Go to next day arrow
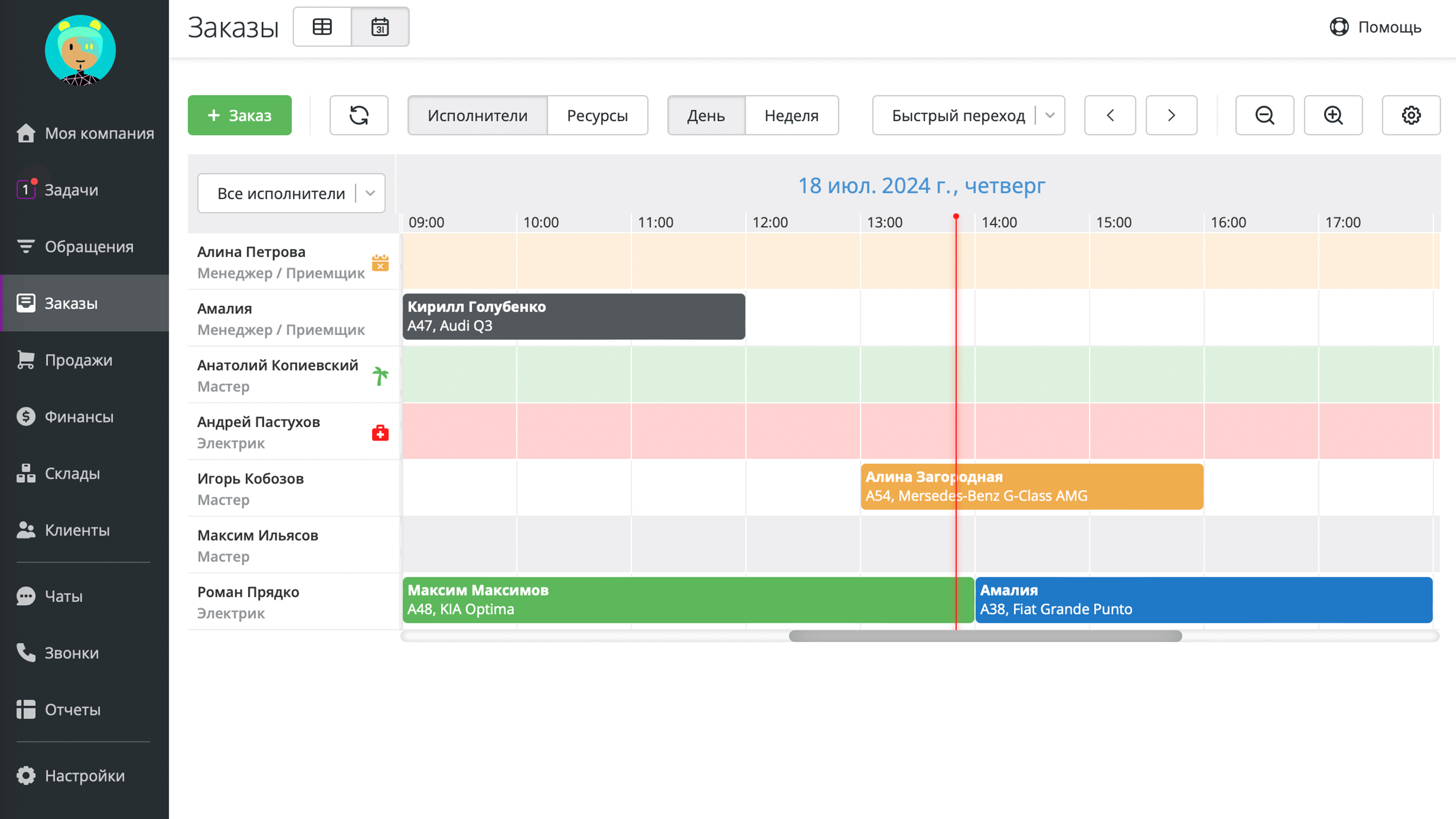Screen dimensions: 1456x819 1171,115
